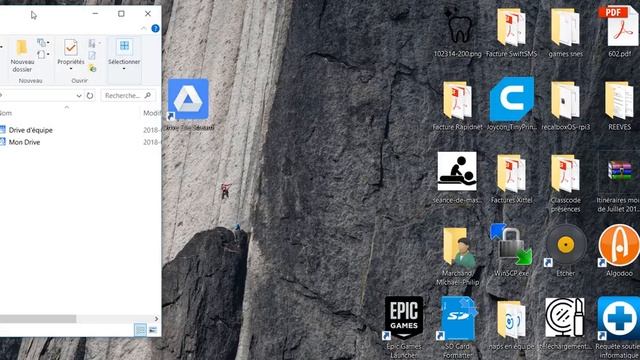The image size is (640, 360).
Task: Collapse the Explorer ribbon with the chevron
Action: click(144, 28)
